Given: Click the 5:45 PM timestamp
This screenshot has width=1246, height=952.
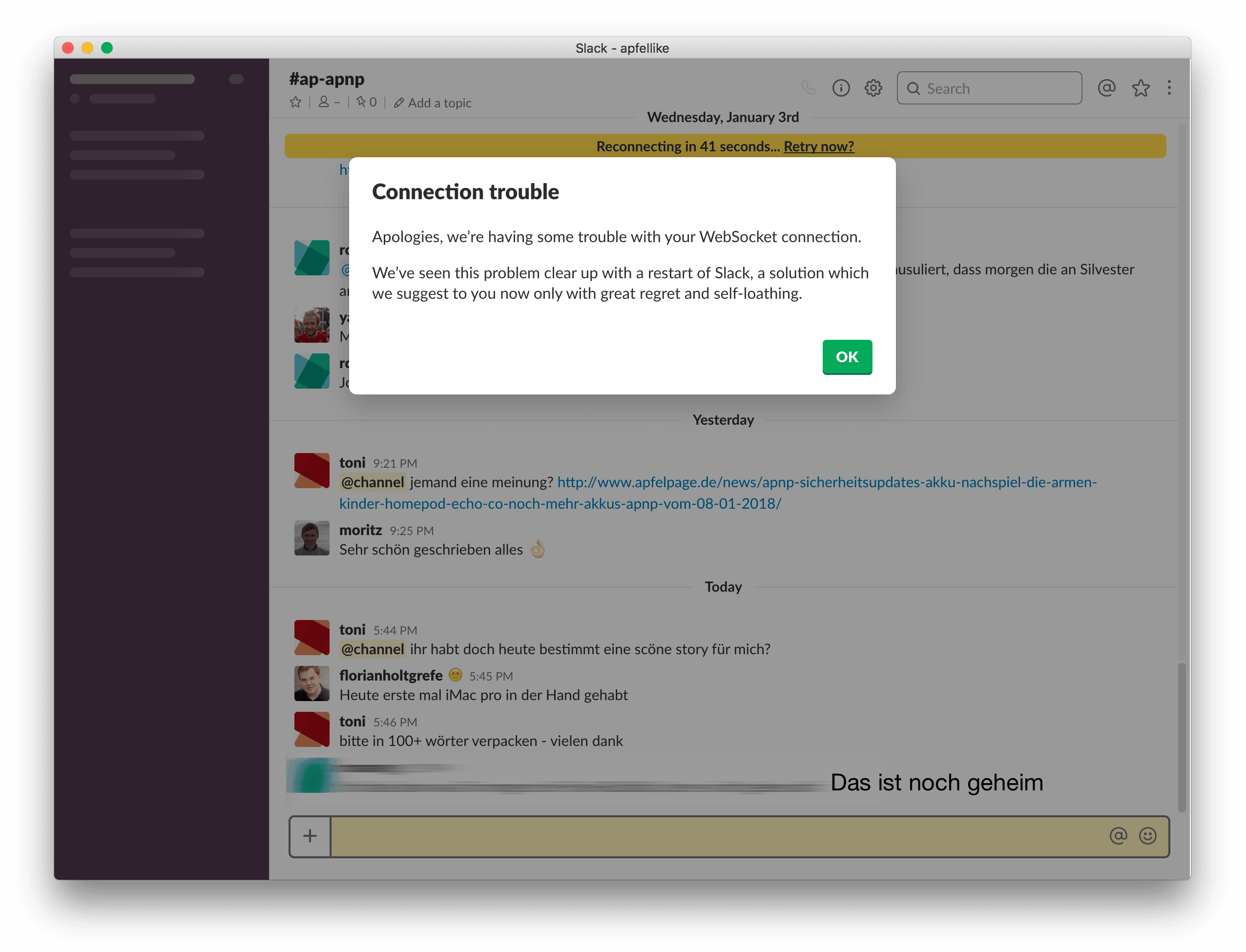Looking at the screenshot, I should (x=491, y=677).
